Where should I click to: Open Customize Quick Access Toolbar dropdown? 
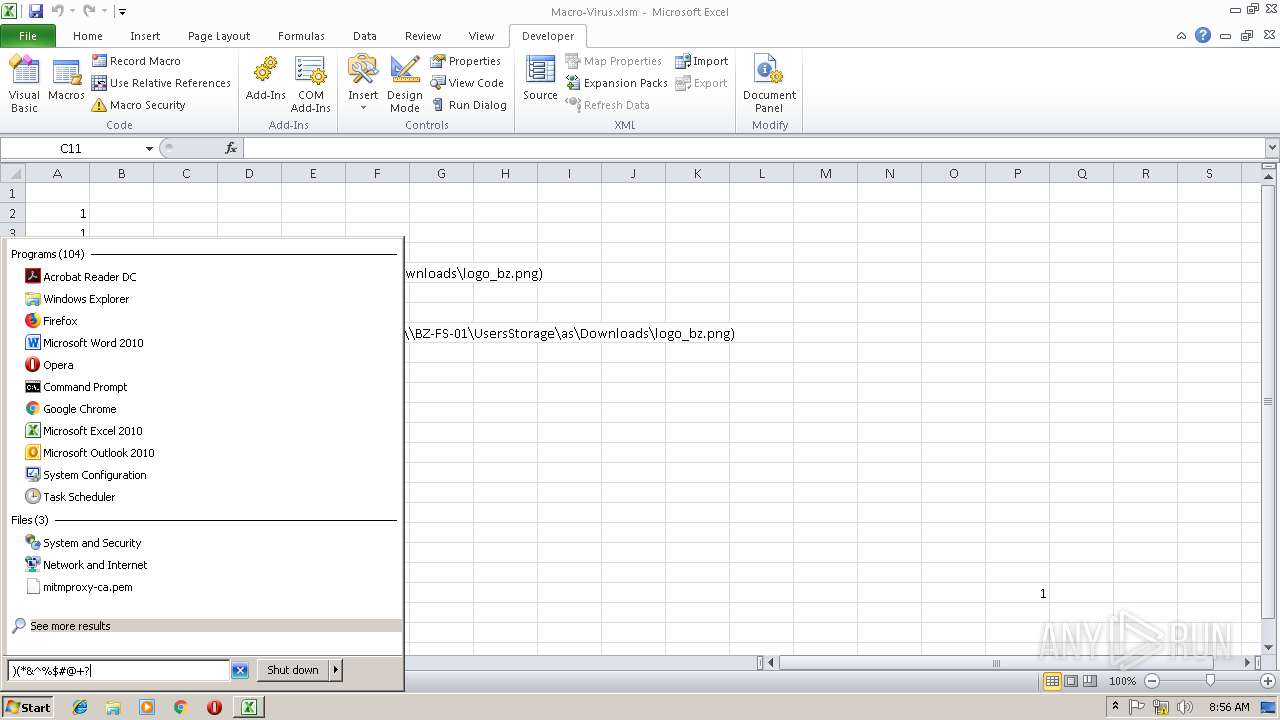tap(122, 12)
